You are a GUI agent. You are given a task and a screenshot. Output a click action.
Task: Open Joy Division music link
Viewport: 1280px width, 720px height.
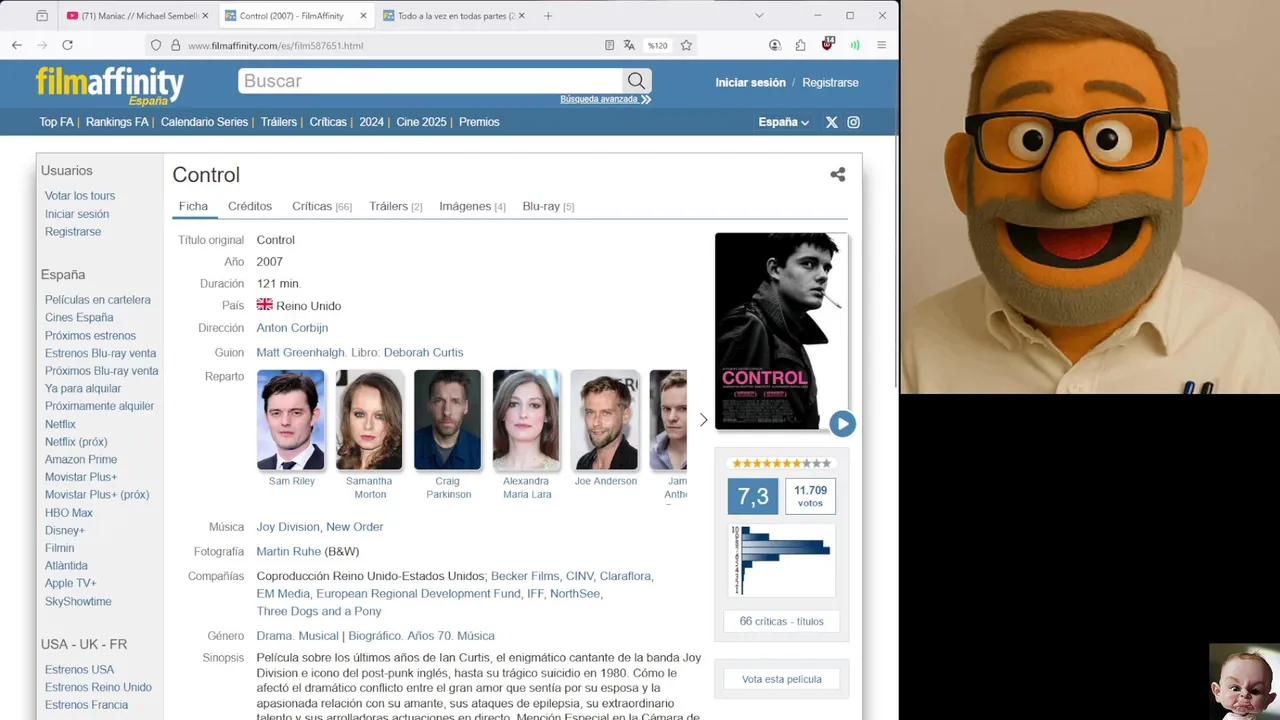288,527
